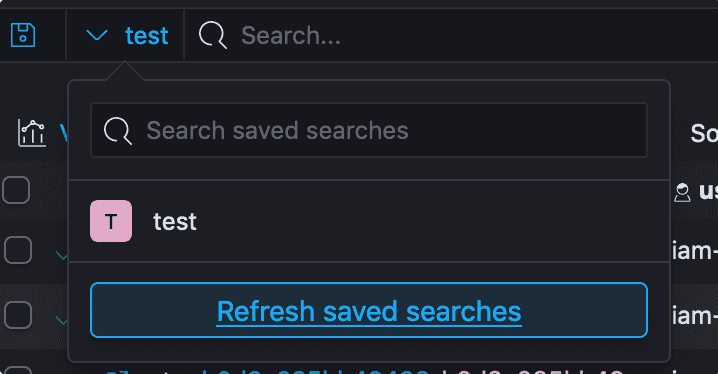Viewport: 718px width, 374px height.
Task: Click the Search saved searches input
Action: click(x=369, y=130)
